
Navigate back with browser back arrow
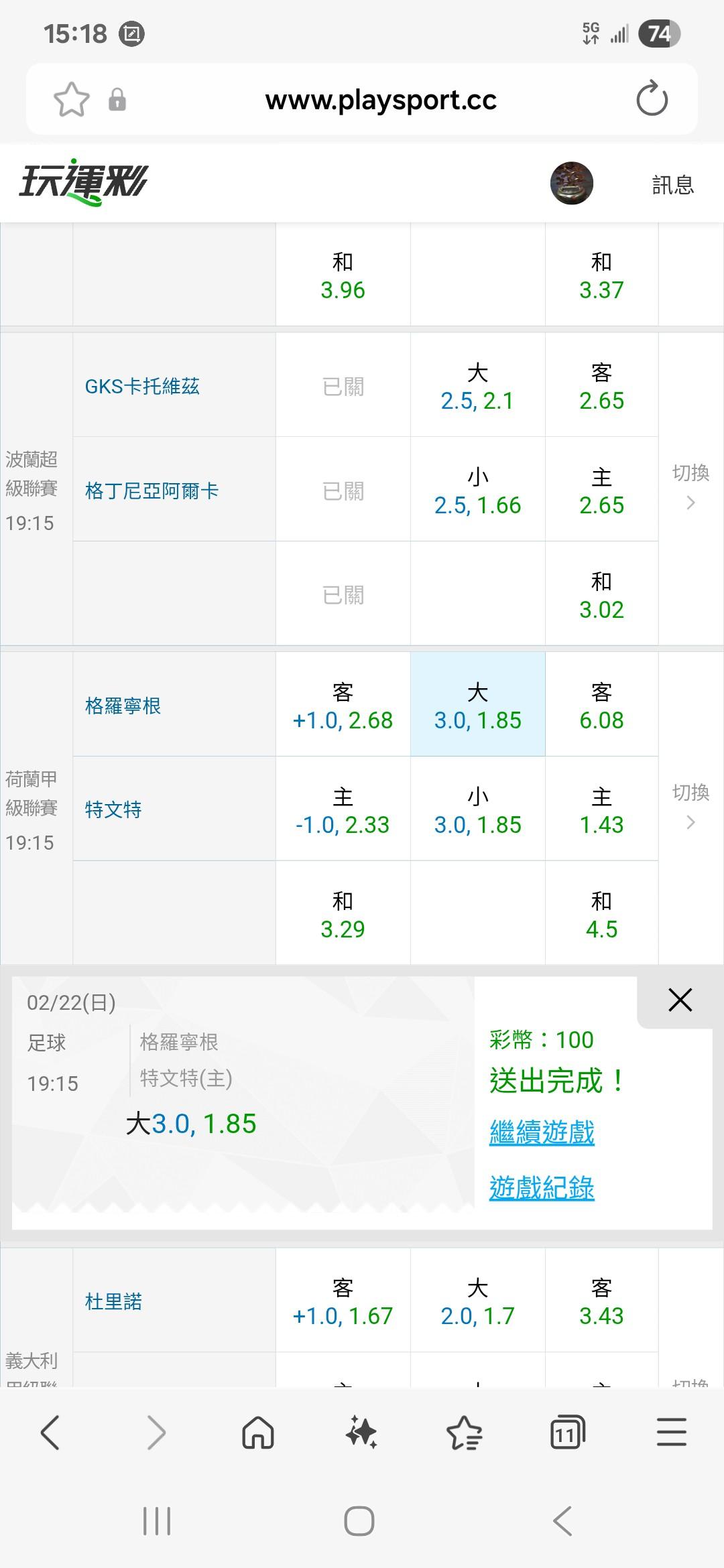click(x=51, y=1433)
